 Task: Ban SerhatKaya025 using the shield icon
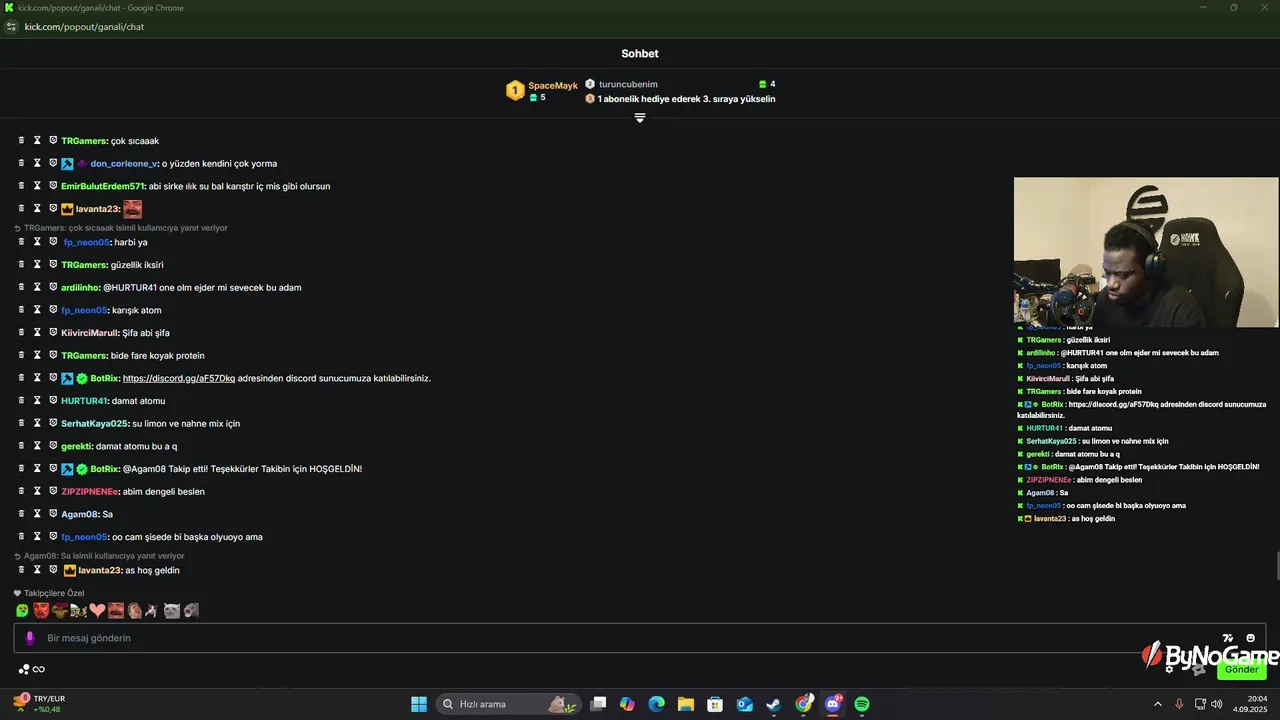click(x=53, y=423)
